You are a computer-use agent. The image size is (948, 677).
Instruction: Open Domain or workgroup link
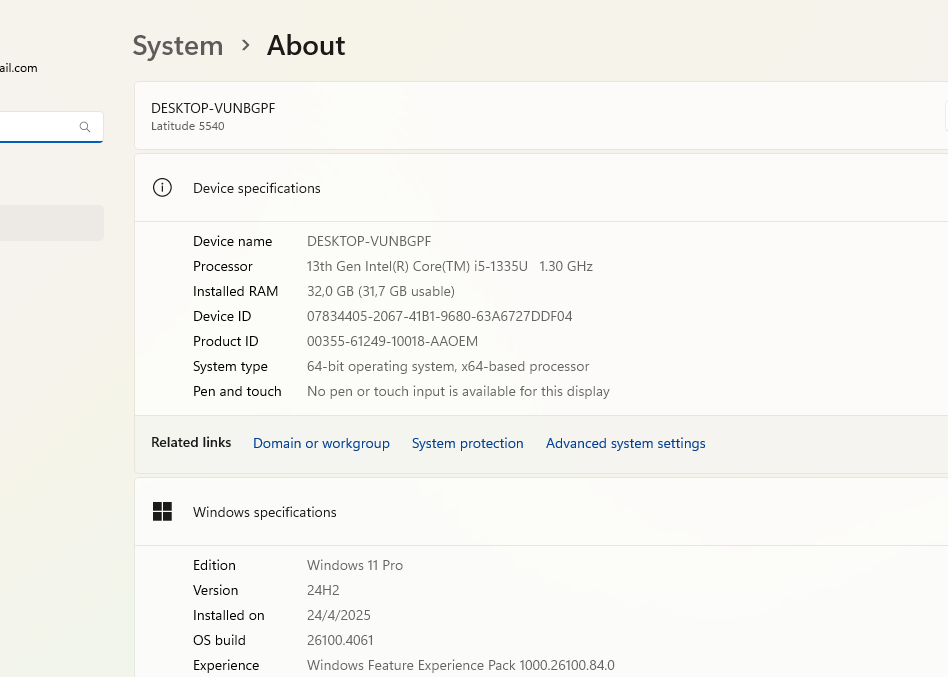click(x=321, y=443)
